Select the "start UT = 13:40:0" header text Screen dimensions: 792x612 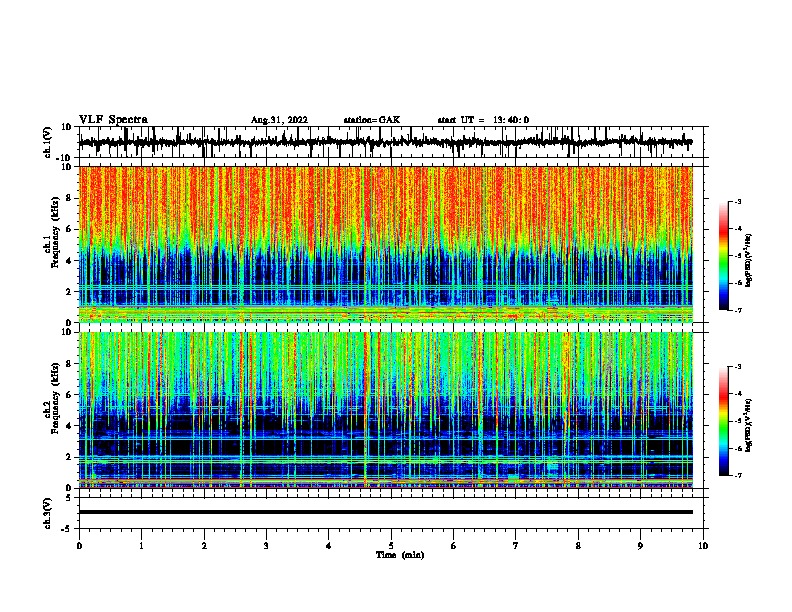pos(483,120)
